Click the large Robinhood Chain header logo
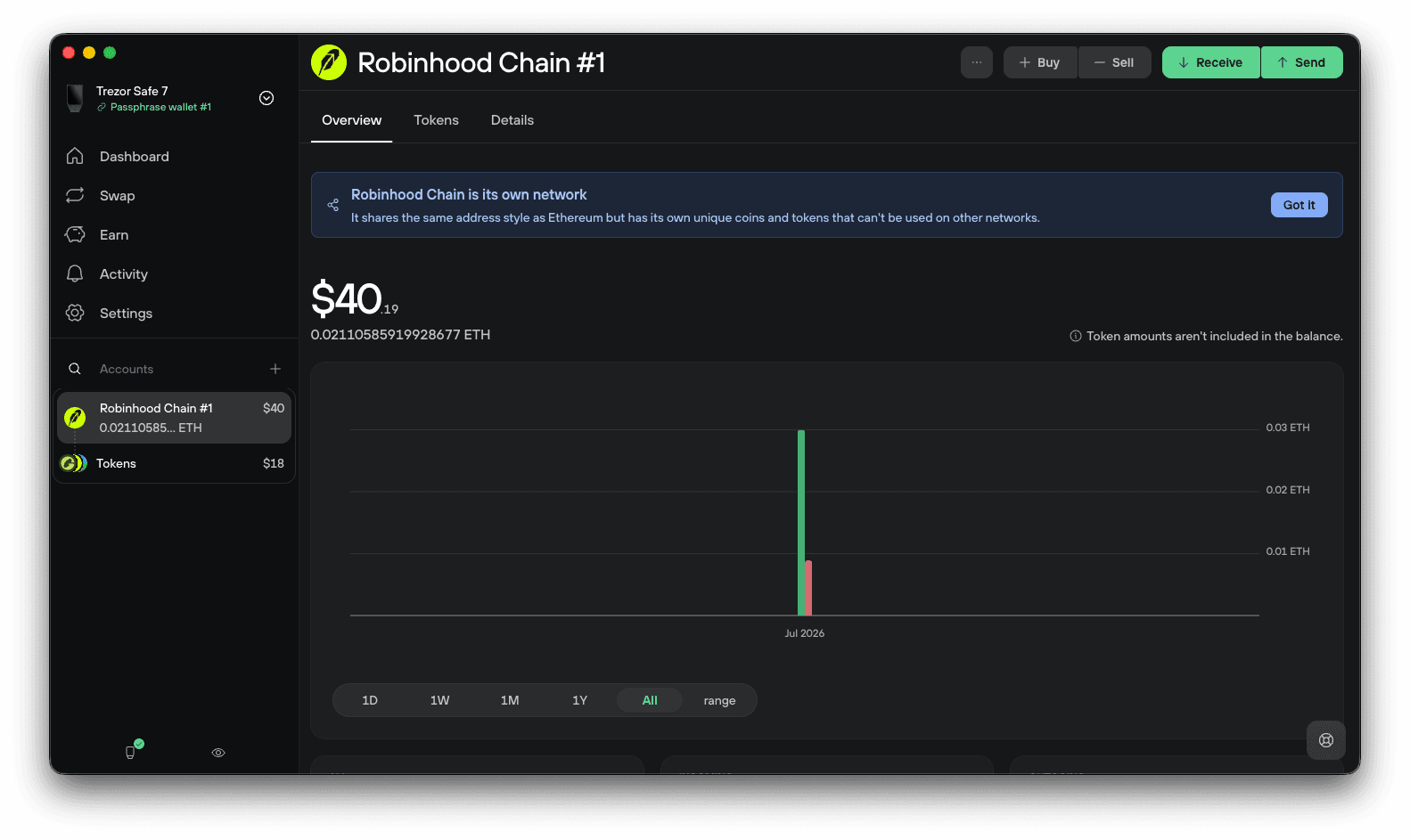Screen dimensions: 1410x840 [x=329, y=62]
